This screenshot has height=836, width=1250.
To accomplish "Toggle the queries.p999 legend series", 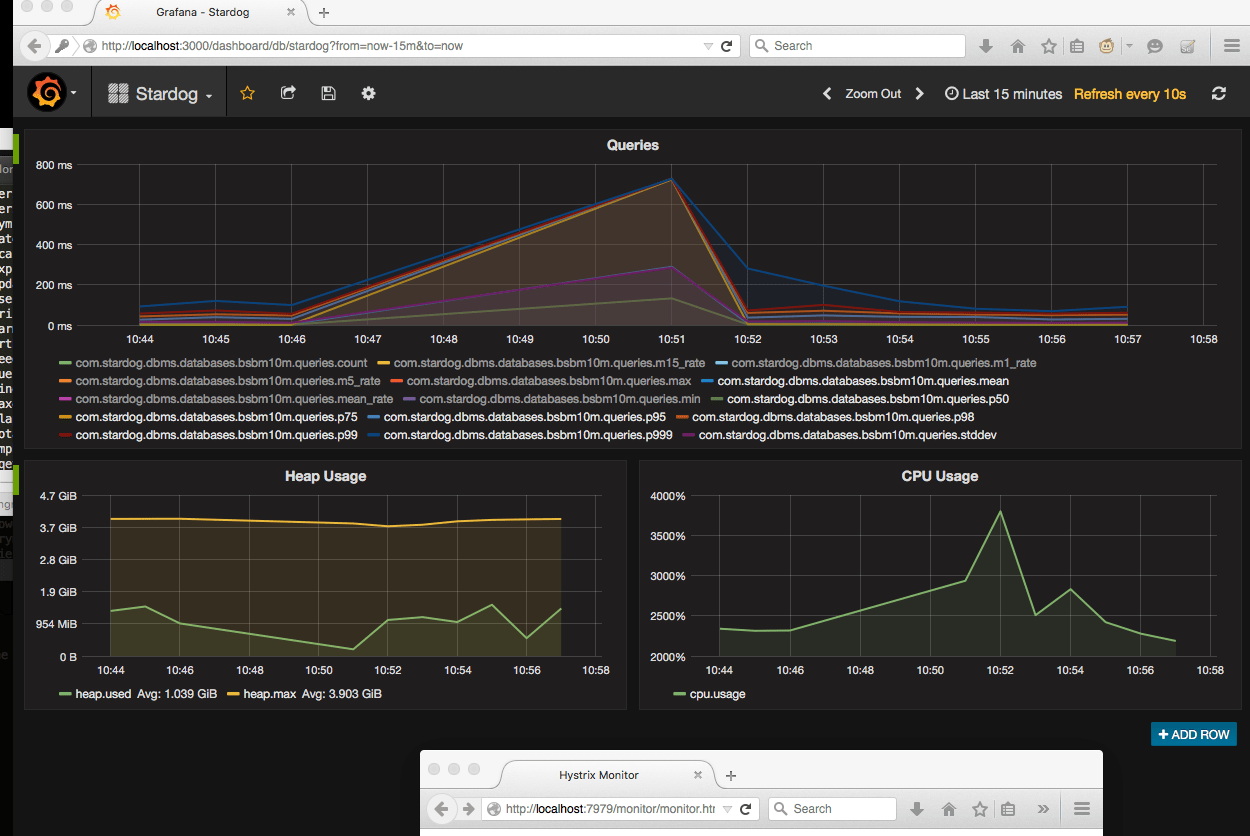I will tap(528, 435).
